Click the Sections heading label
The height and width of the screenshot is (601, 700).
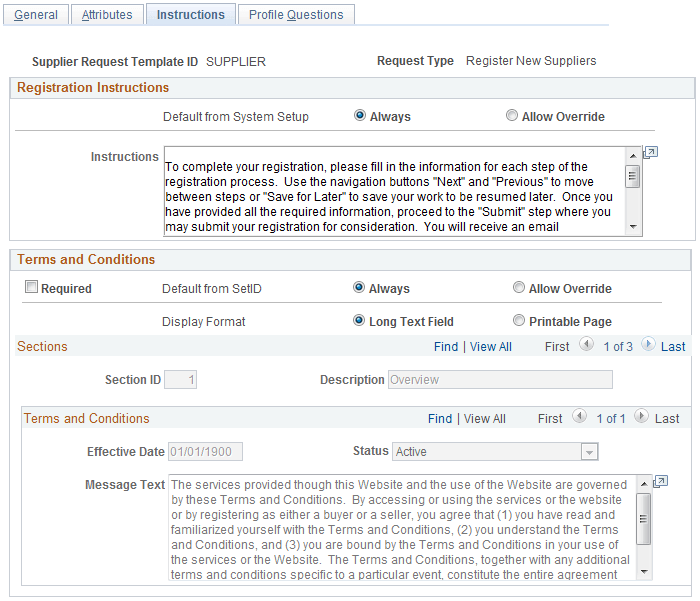pos(42,346)
